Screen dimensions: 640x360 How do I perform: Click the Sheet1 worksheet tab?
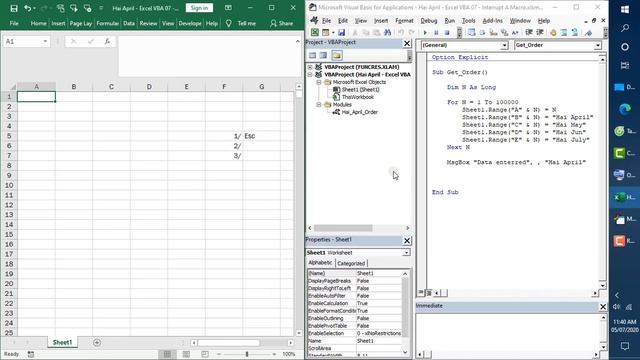tap(62, 342)
